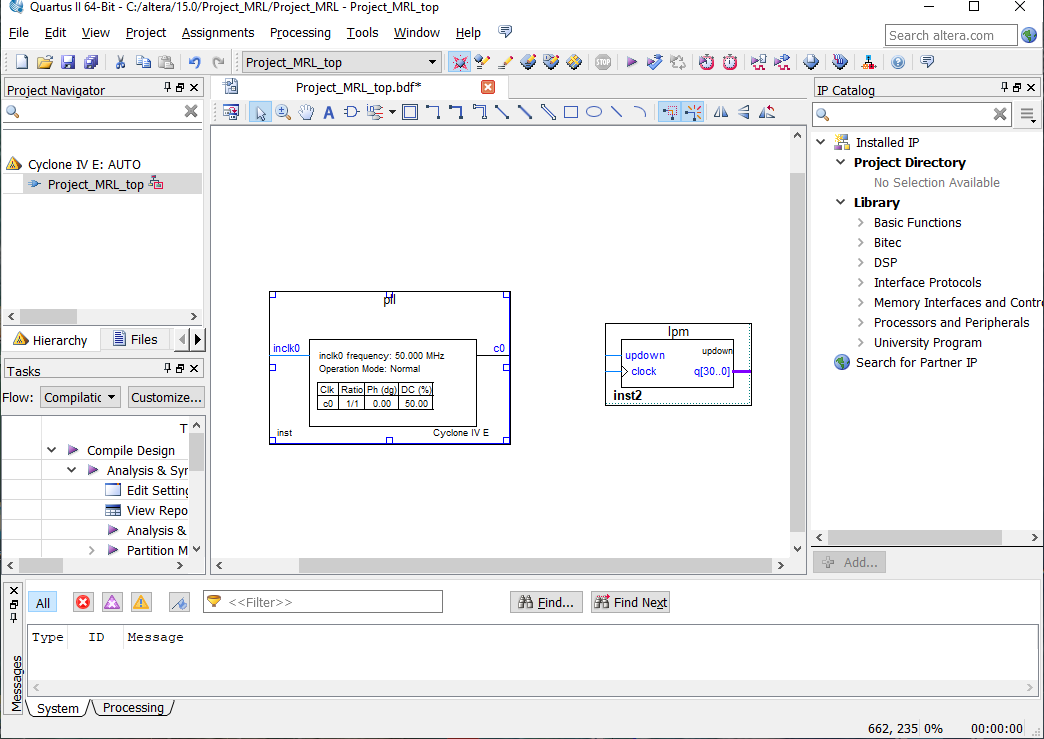The width and height of the screenshot is (1044, 739).
Task: Click the messages Filter input field
Action: tap(323, 603)
